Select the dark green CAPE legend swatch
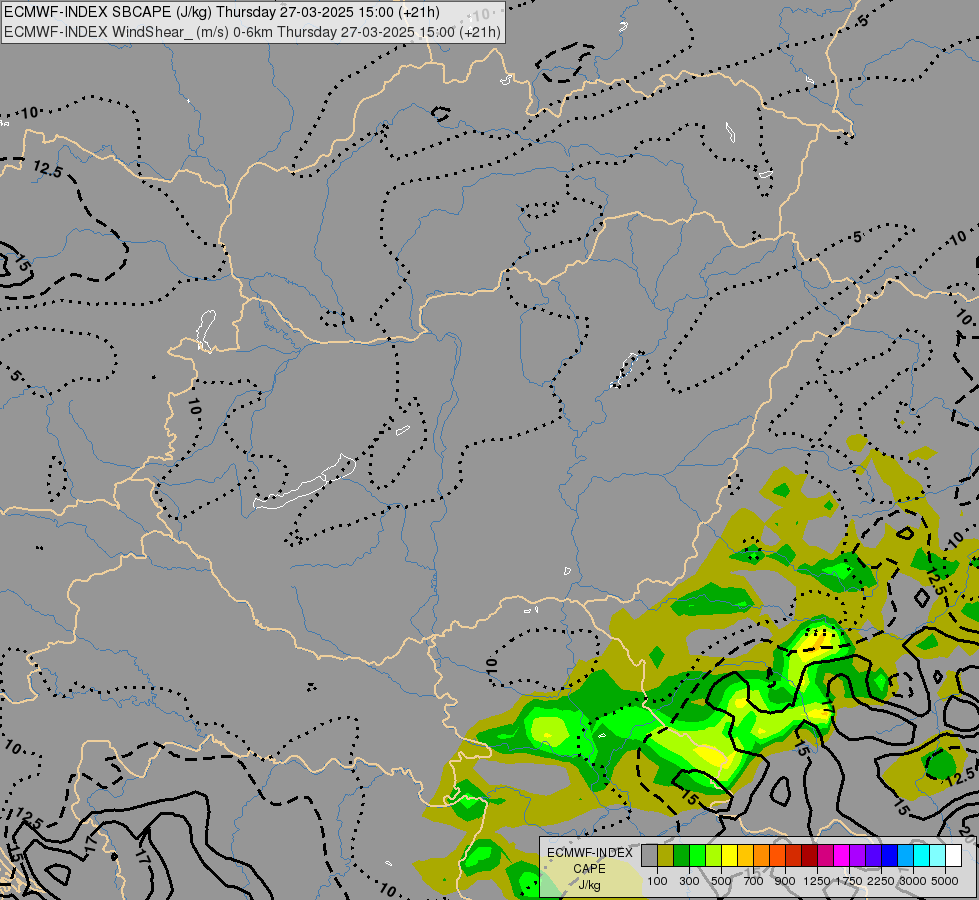979x900 pixels. 682,855
